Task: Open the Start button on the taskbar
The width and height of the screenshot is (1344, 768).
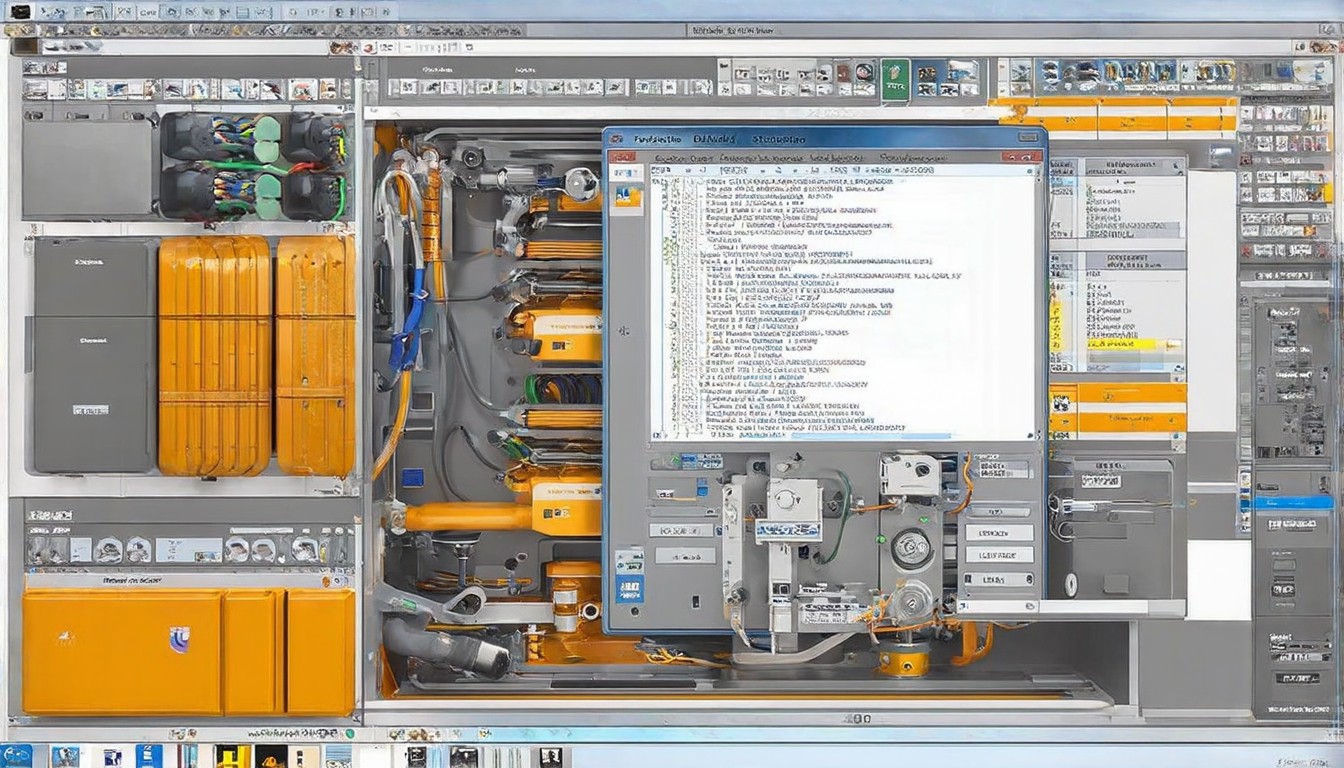Action: click(16, 756)
